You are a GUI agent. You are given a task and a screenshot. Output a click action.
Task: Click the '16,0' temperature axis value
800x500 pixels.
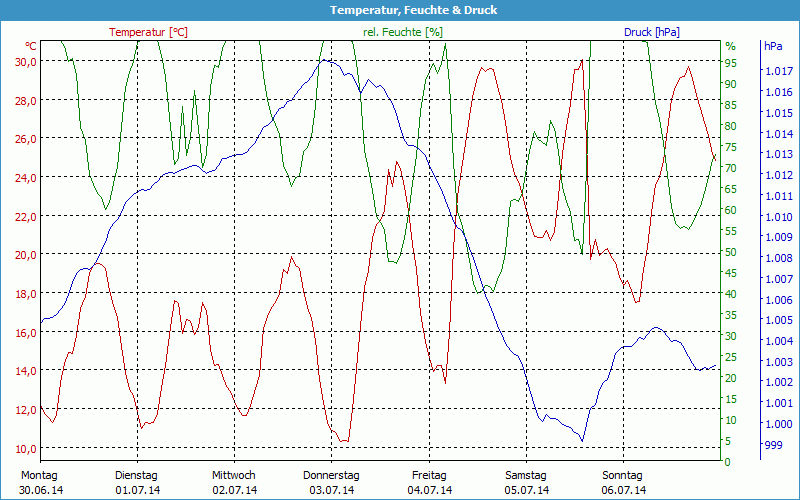(26, 332)
